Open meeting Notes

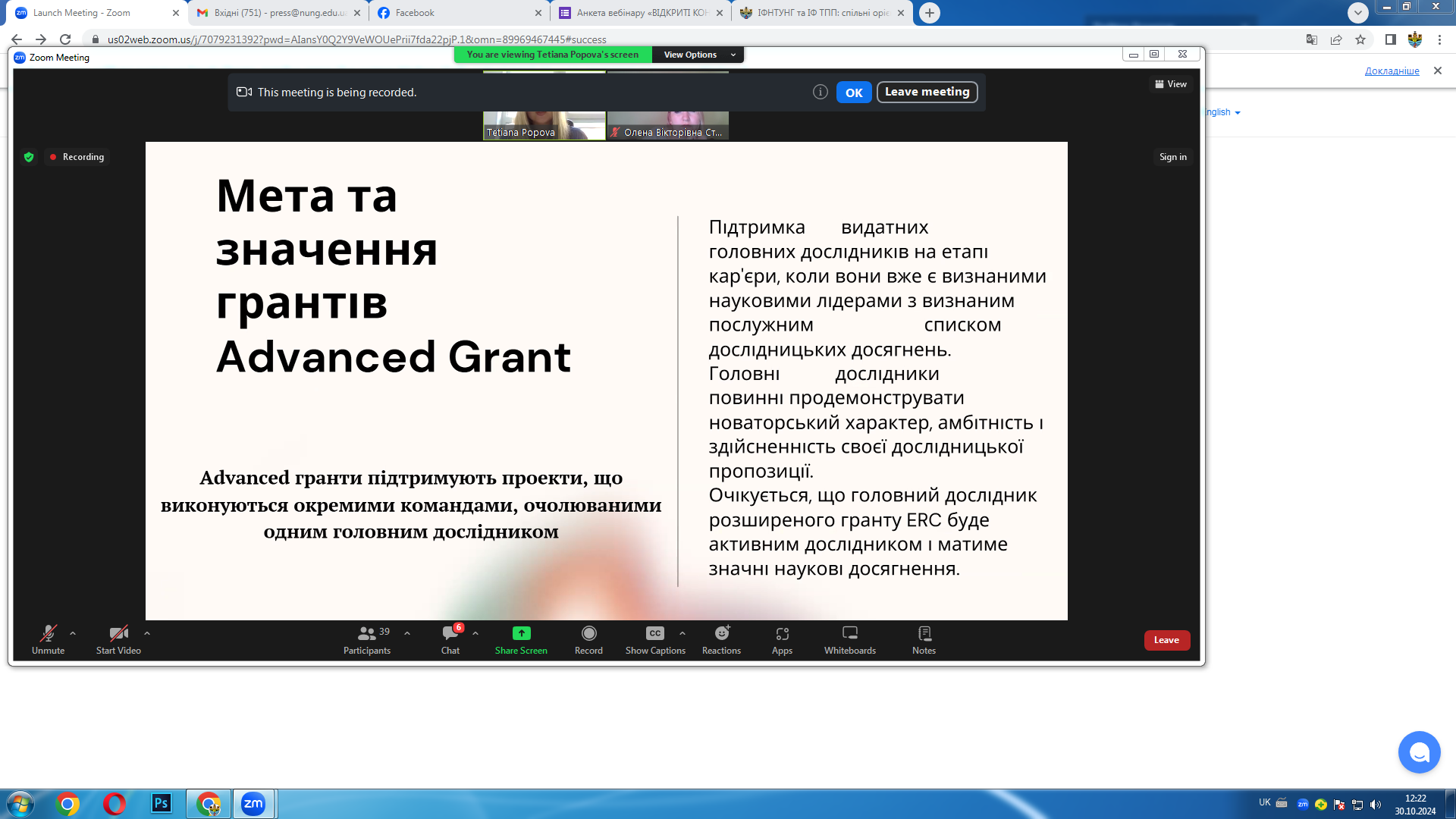point(924,639)
